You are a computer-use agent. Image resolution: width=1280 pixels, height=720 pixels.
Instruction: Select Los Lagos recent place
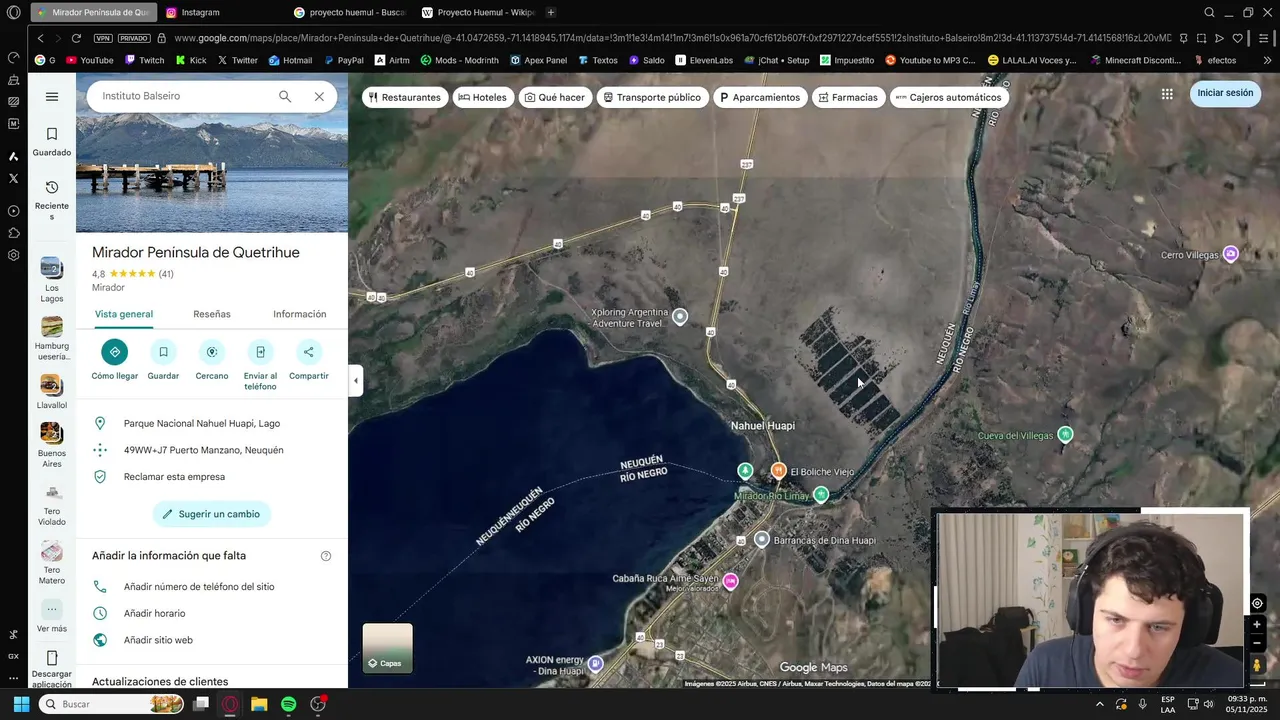click(x=52, y=281)
